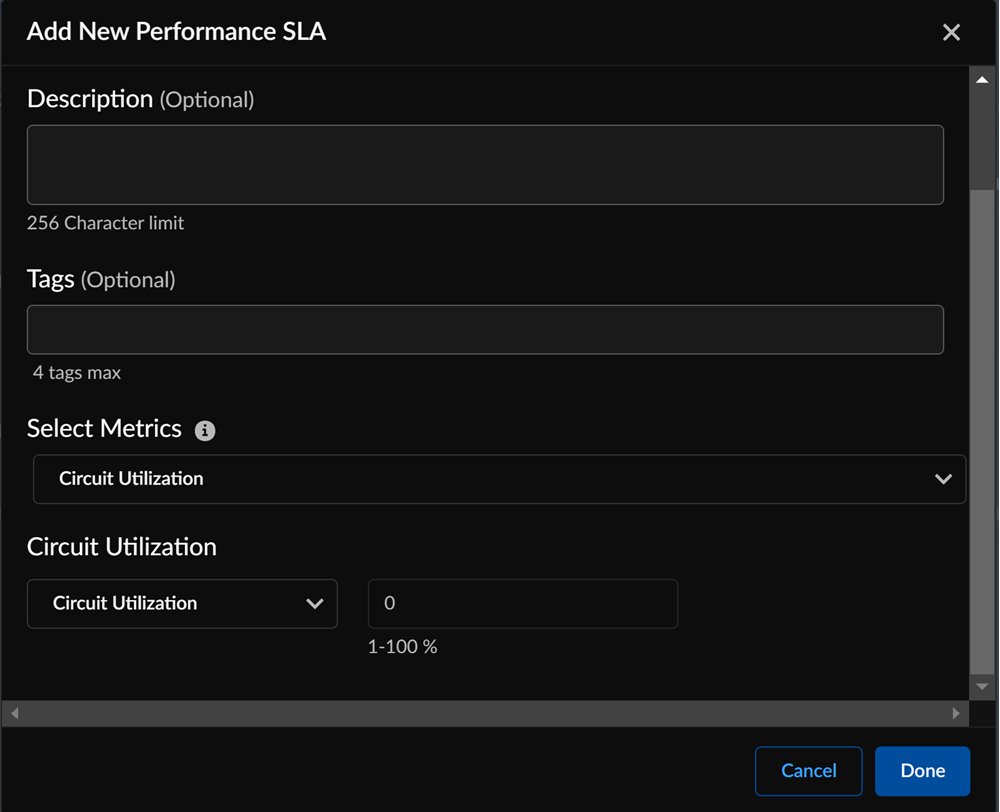Click the horizontal scrollbar right arrow

click(x=956, y=714)
